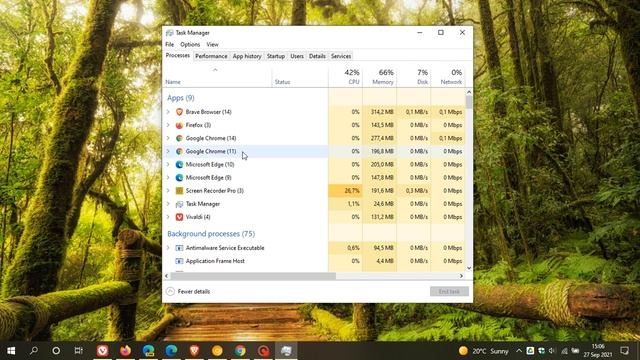This screenshot has width=640, height=360.
Task: Expand the Task Manager process row
Action: pyautogui.click(x=168, y=204)
